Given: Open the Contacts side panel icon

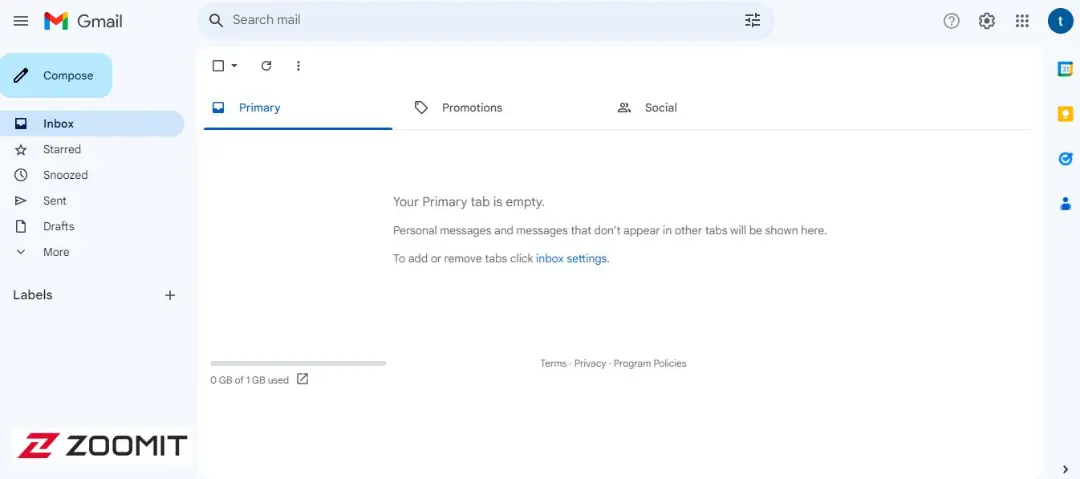Looking at the screenshot, I should tap(1065, 203).
